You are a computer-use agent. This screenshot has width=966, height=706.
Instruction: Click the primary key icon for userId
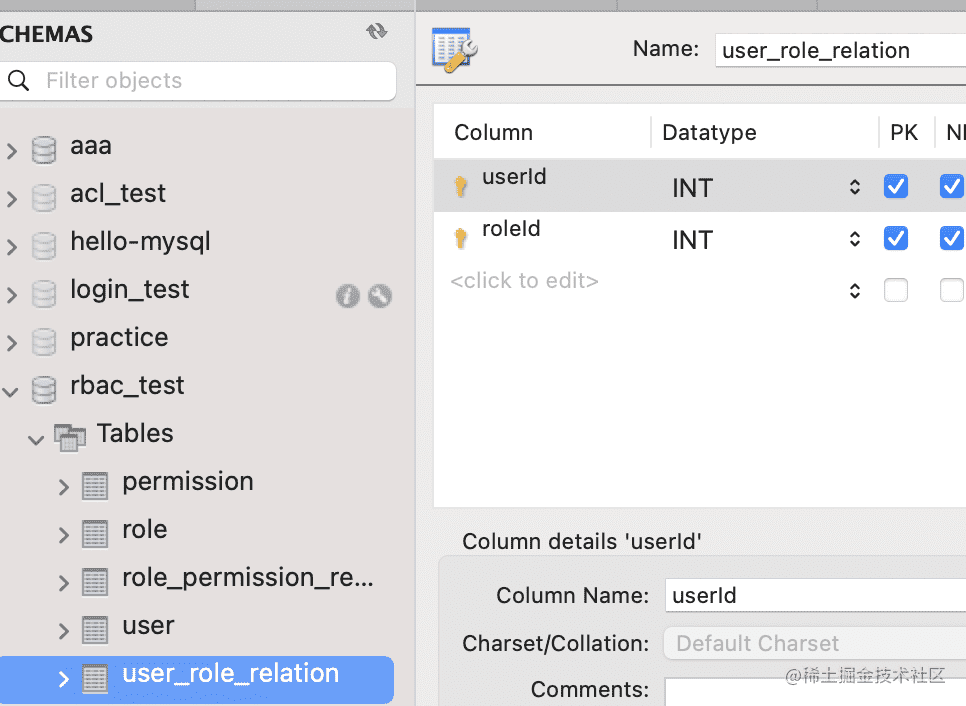click(461, 186)
